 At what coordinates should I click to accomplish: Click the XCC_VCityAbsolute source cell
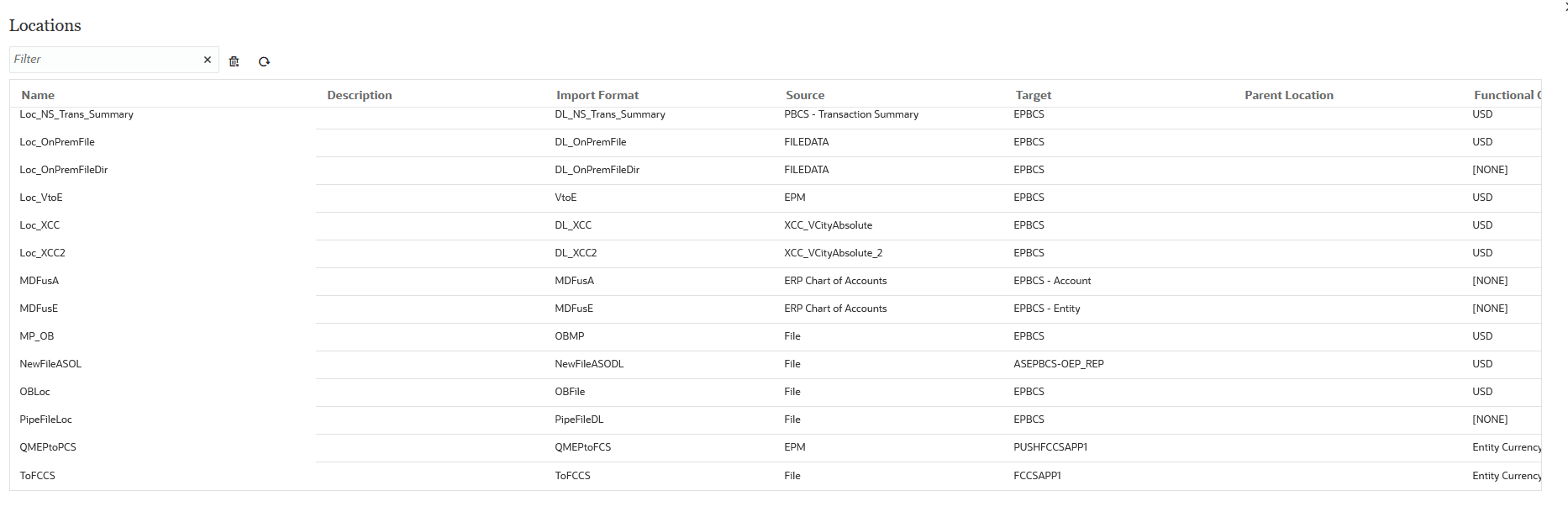[828, 225]
